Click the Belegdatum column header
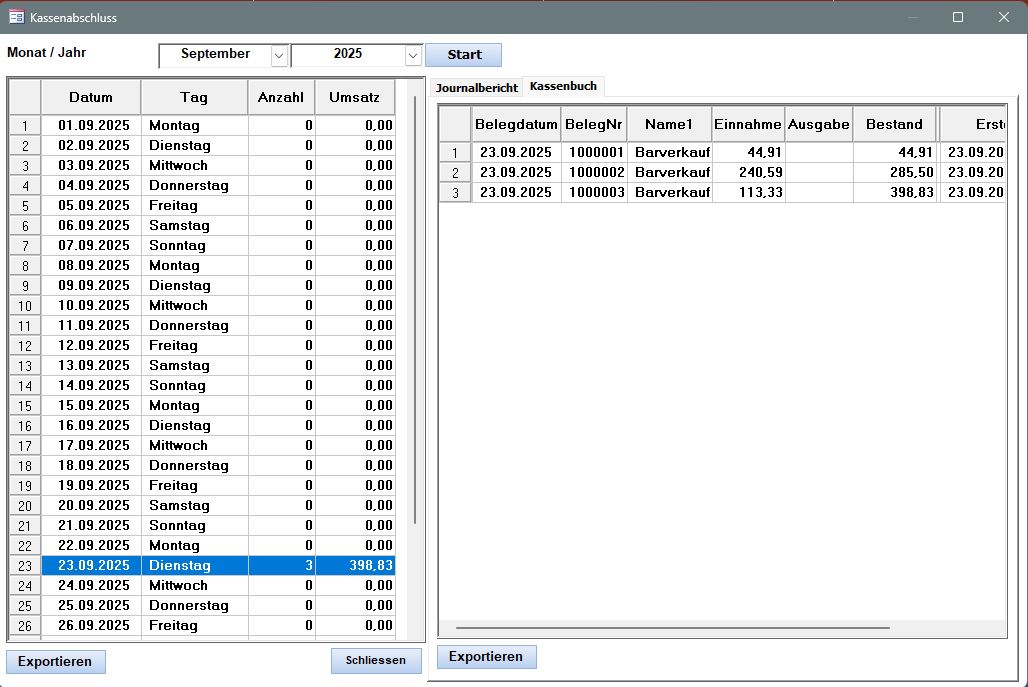1028x687 pixels. (x=516, y=124)
